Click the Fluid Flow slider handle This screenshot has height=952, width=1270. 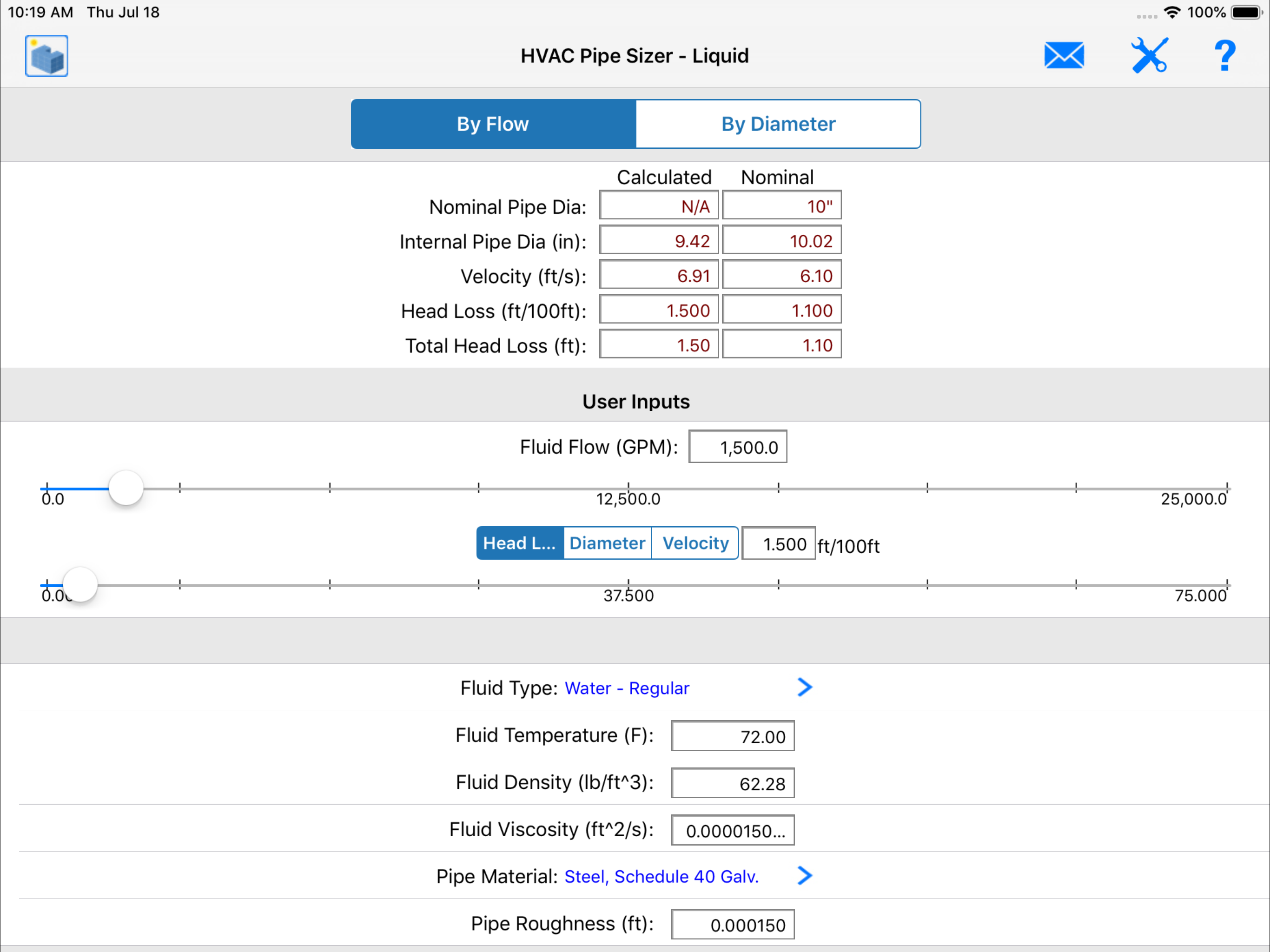pyautogui.click(x=126, y=488)
